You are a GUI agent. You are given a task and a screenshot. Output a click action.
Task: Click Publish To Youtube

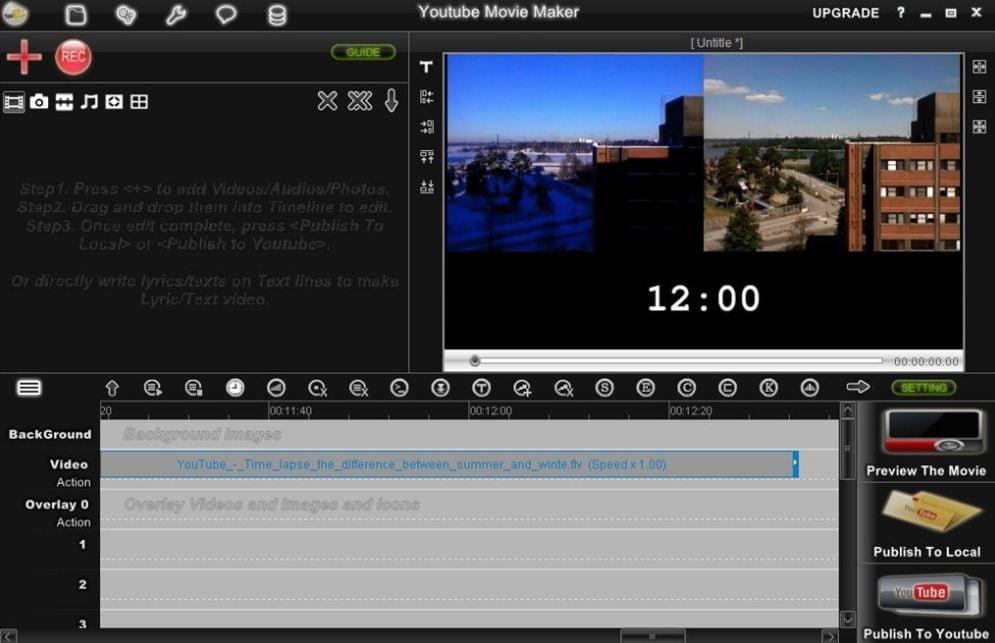926,606
